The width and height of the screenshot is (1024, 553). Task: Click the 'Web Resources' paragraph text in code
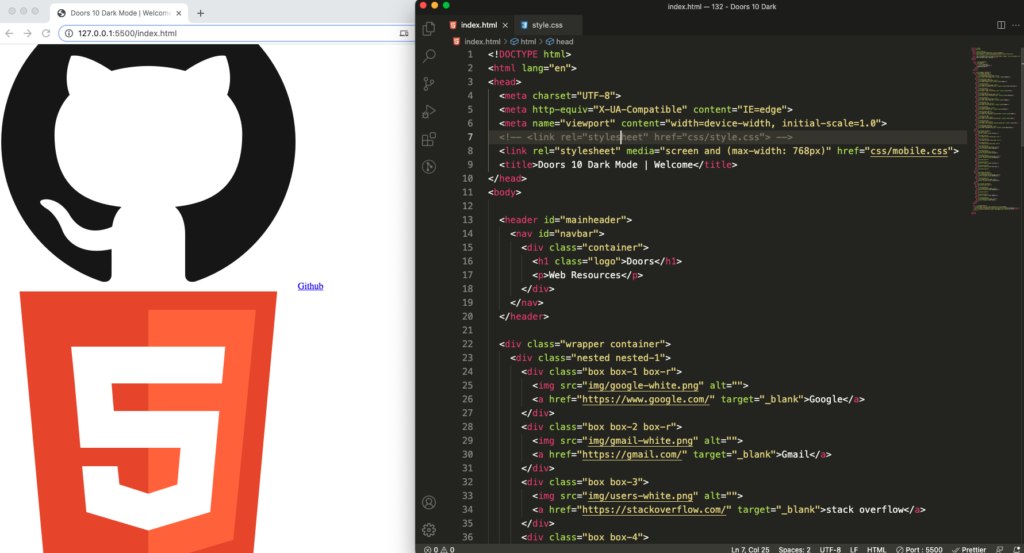[584, 275]
